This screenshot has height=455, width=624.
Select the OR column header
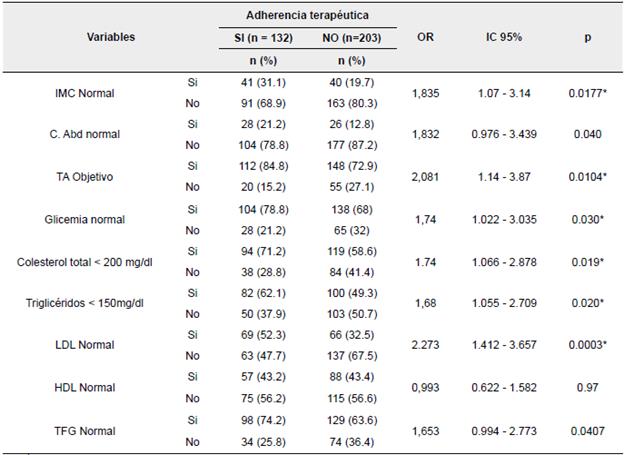(x=423, y=37)
